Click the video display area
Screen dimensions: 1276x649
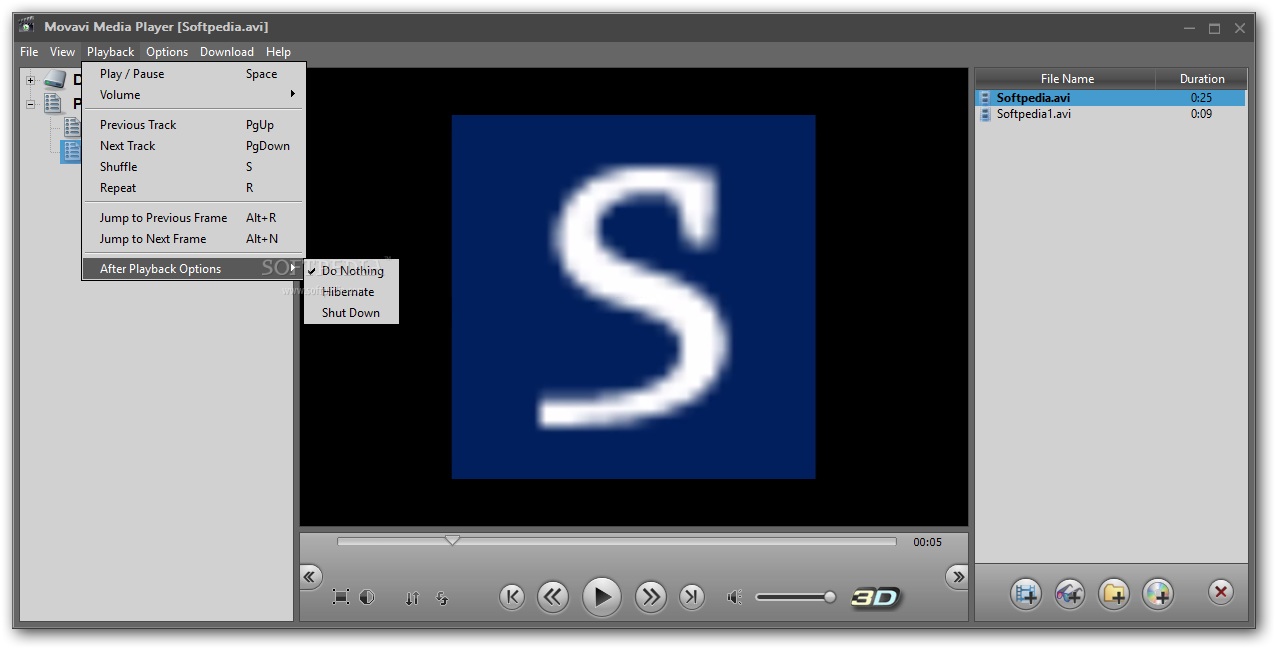pyautogui.click(x=634, y=297)
